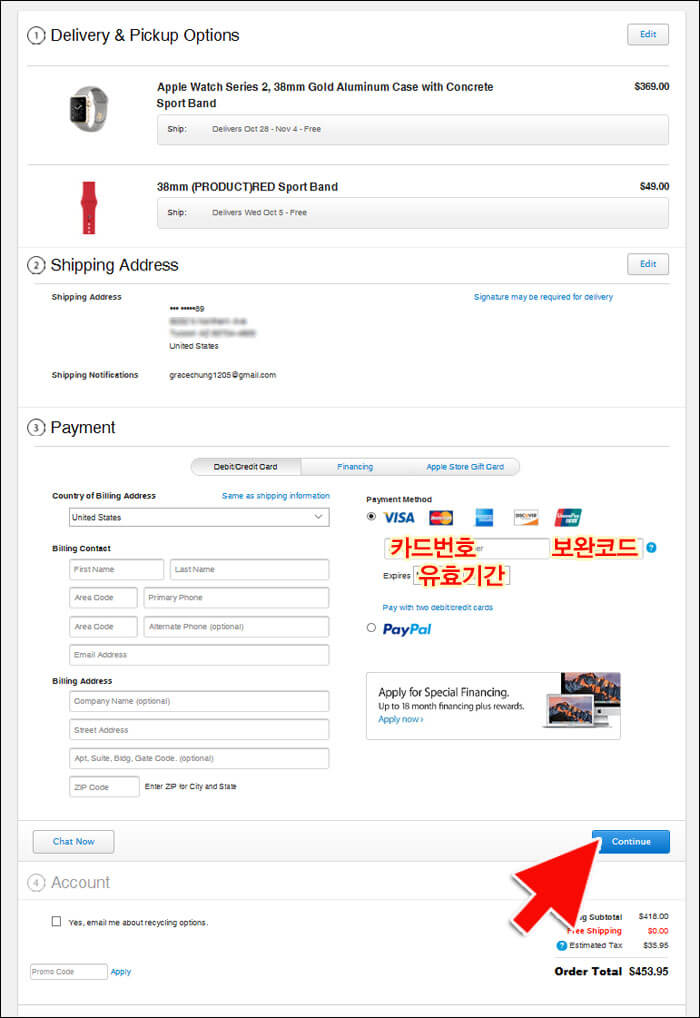Click the Area Code field beside Primary Phone

coord(103,597)
